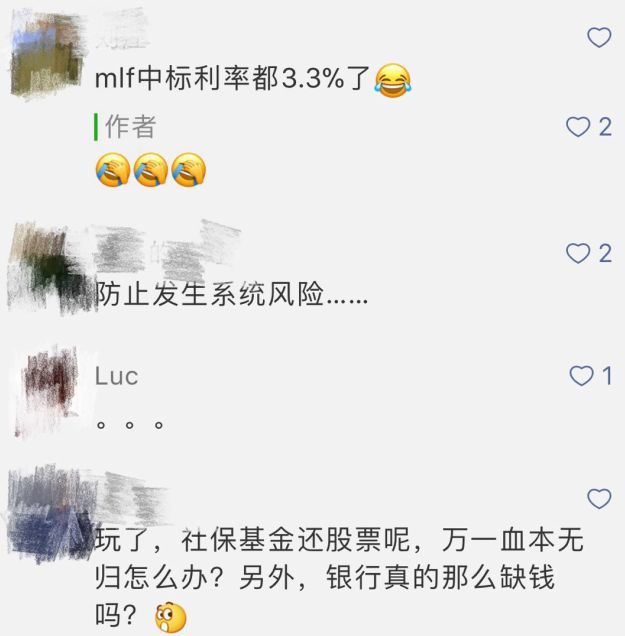Screen dimensions: 625x636
Task: Open Luc's profile picture
Action: [48, 392]
